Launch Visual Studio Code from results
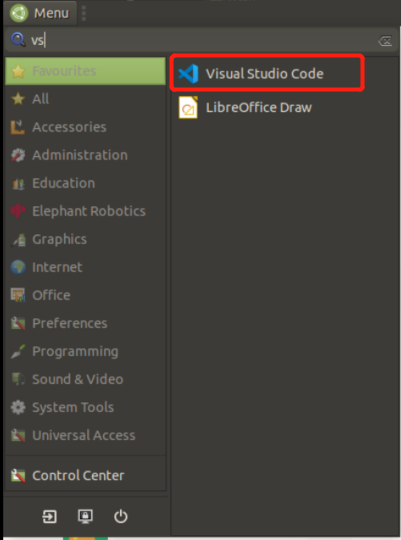Image resolution: width=401 pixels, height=540 pixels. pos(267,73)
